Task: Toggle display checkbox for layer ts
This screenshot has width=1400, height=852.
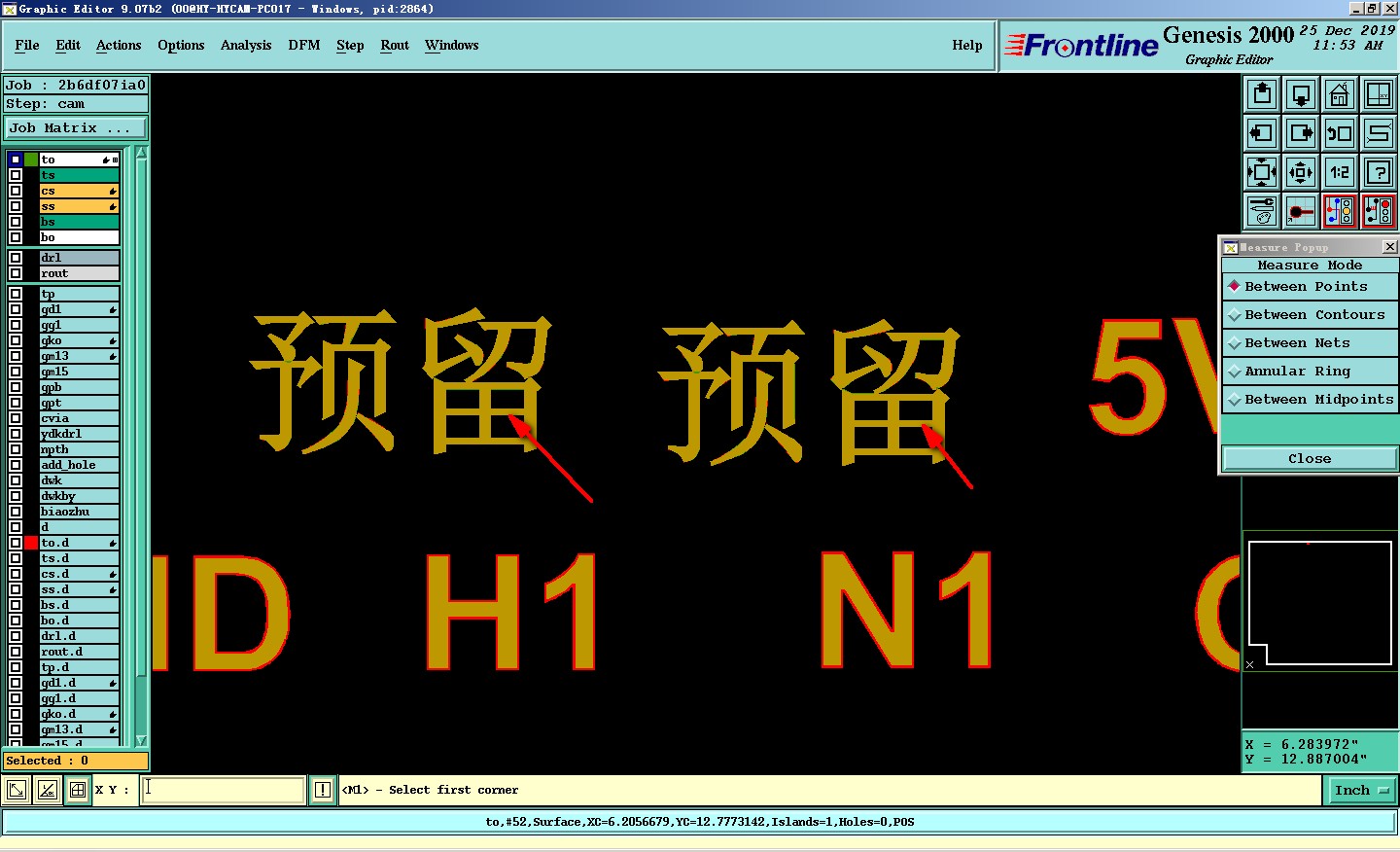Action: [16, 175]
